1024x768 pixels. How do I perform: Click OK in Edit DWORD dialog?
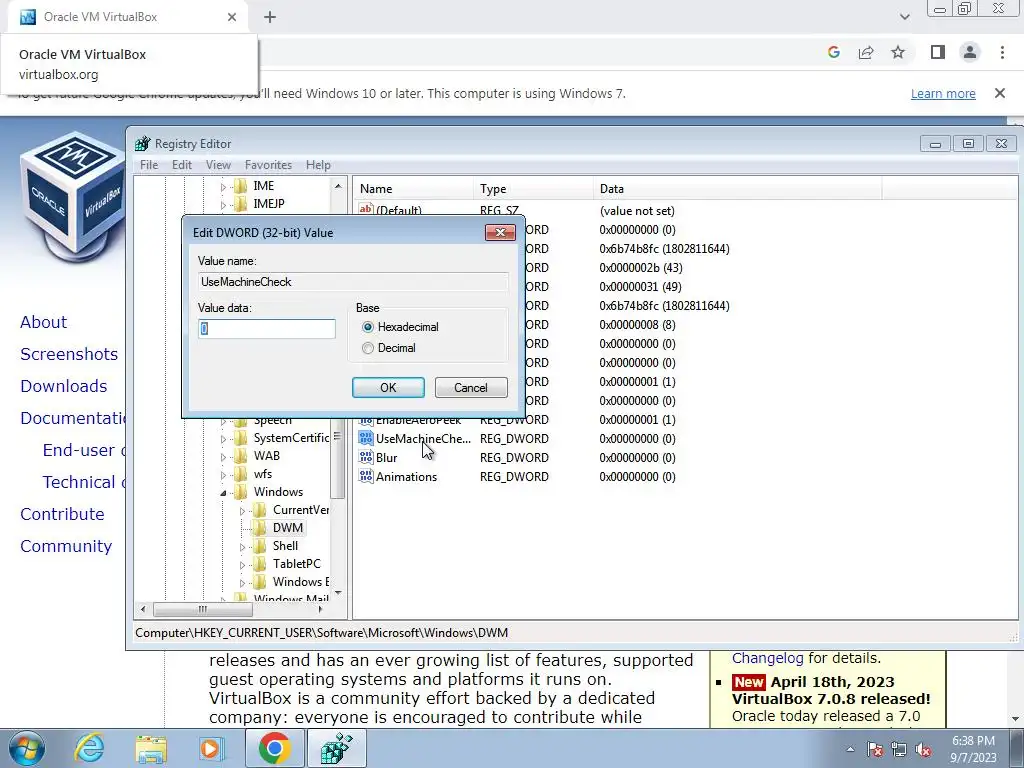[x=388, y=387]
